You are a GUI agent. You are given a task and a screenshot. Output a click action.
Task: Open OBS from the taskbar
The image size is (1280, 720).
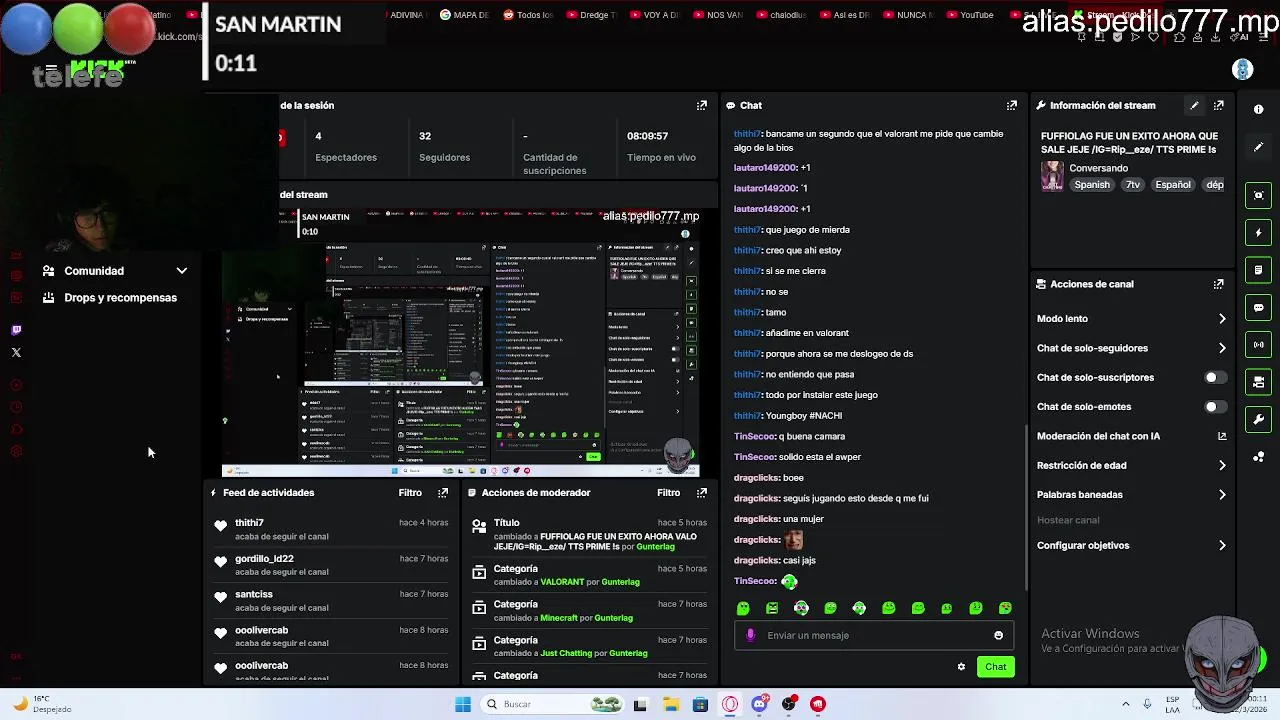click(x=788, y=704)
